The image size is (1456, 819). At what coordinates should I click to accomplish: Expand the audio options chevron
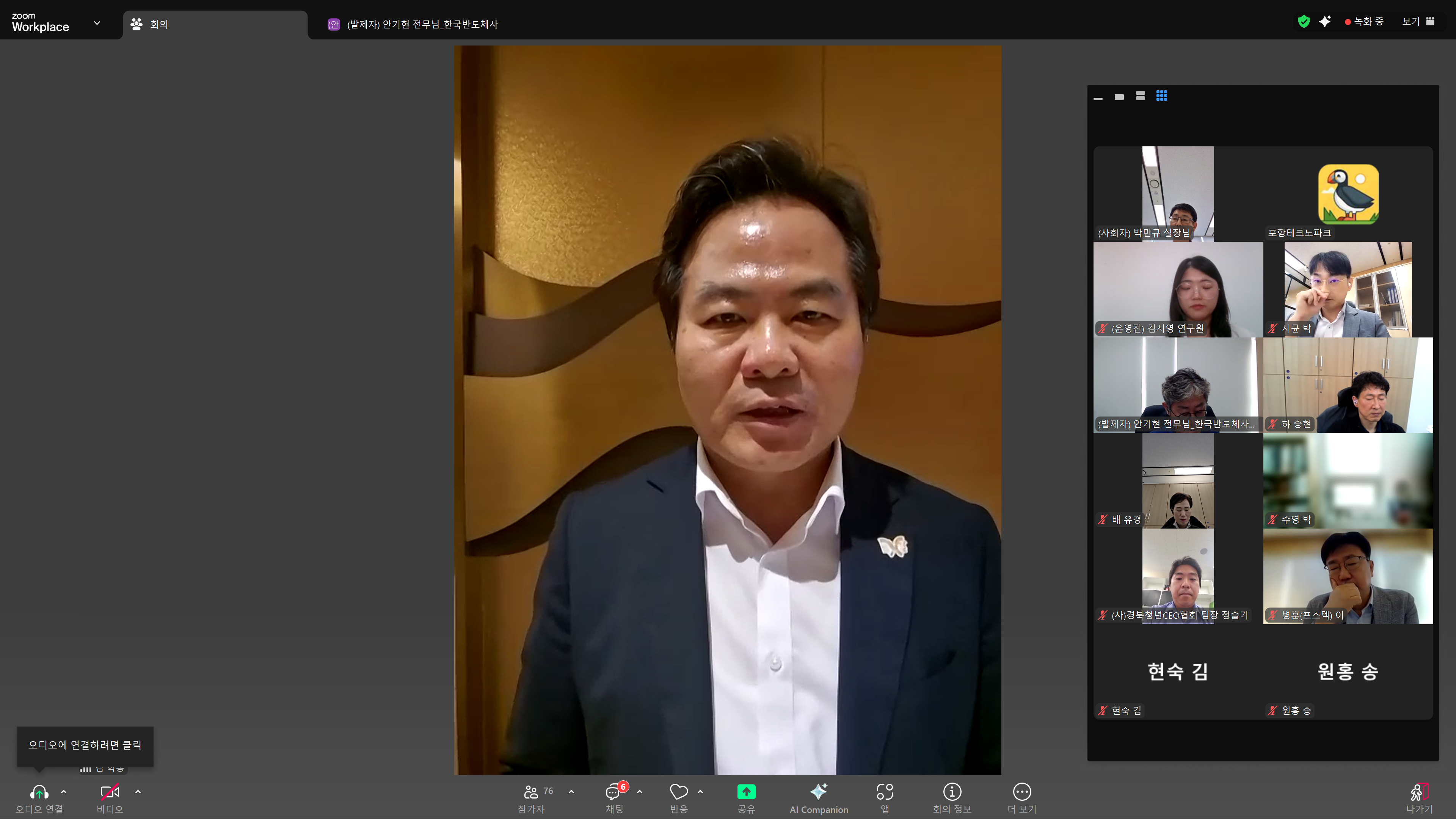[64, 792]
